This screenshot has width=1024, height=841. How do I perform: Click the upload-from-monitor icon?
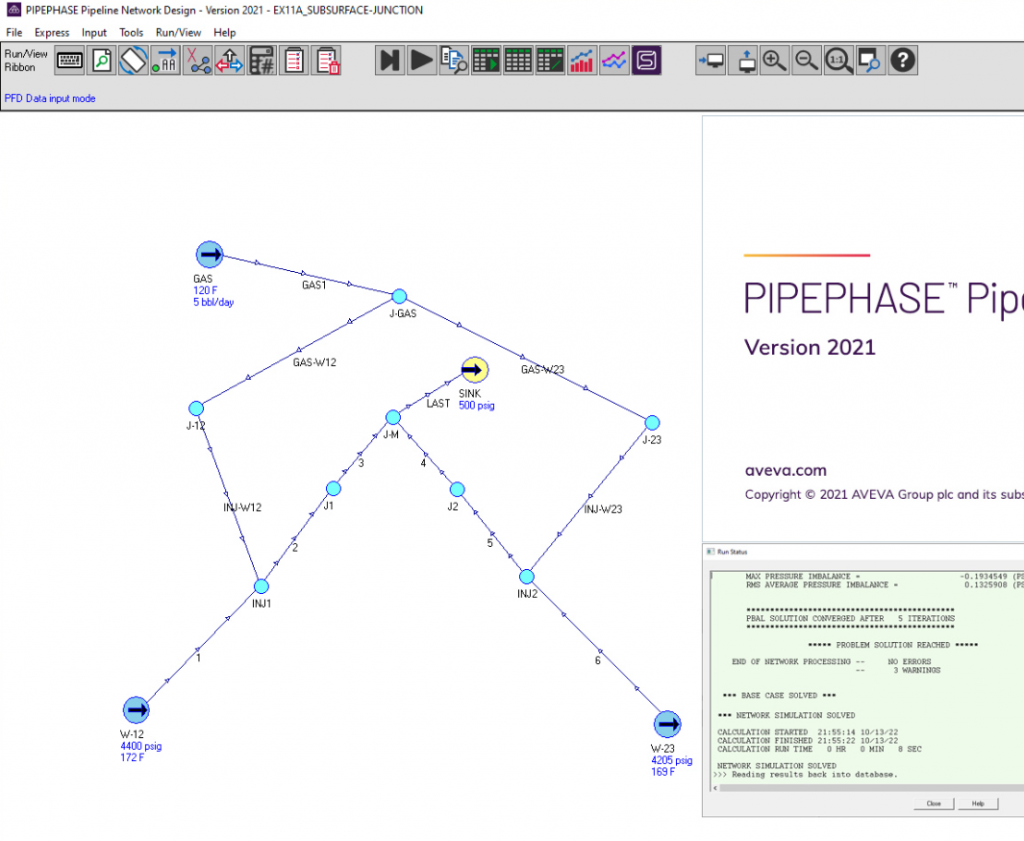[x=743, y=61]
